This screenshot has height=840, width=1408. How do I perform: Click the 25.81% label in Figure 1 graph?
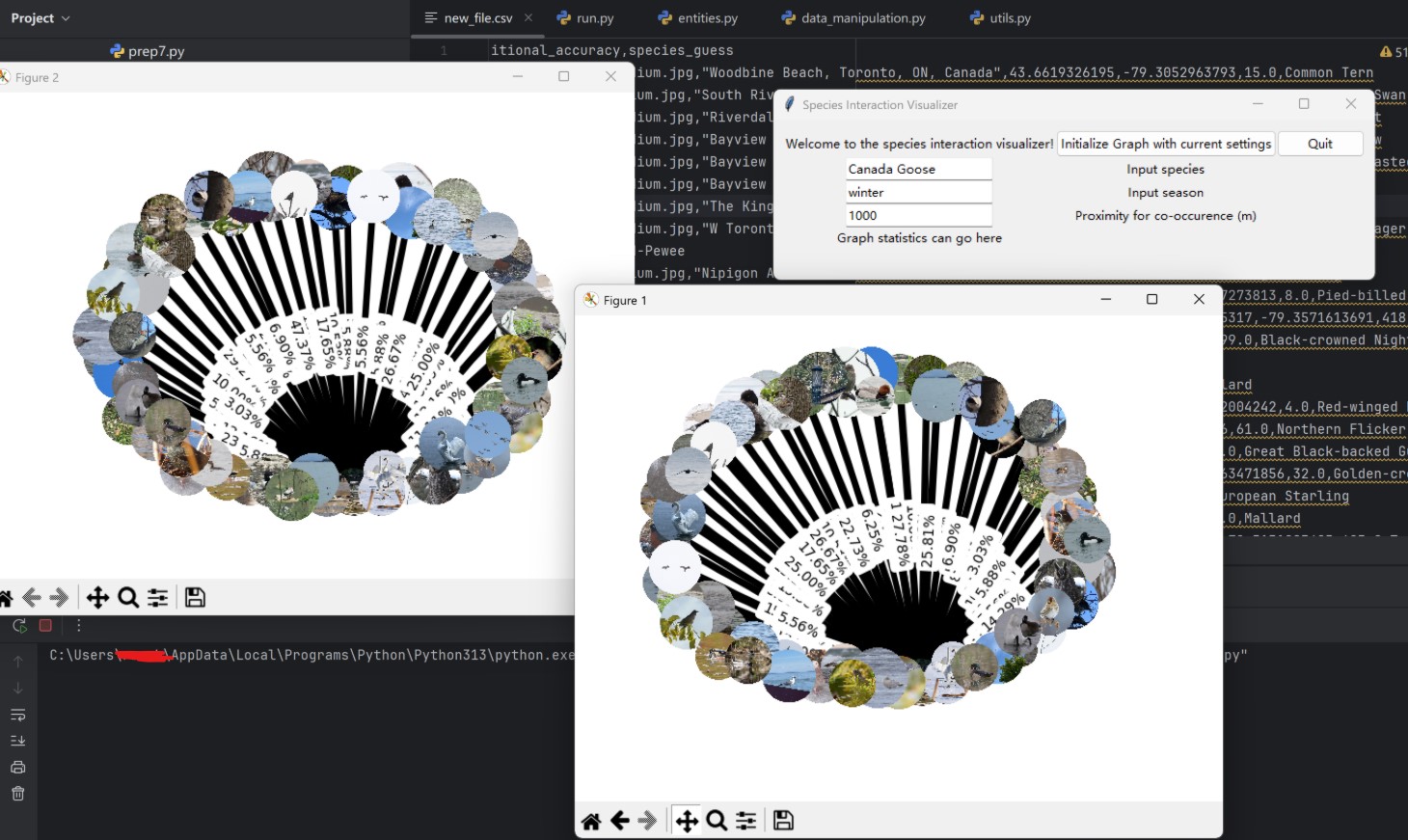pos(927,540)
